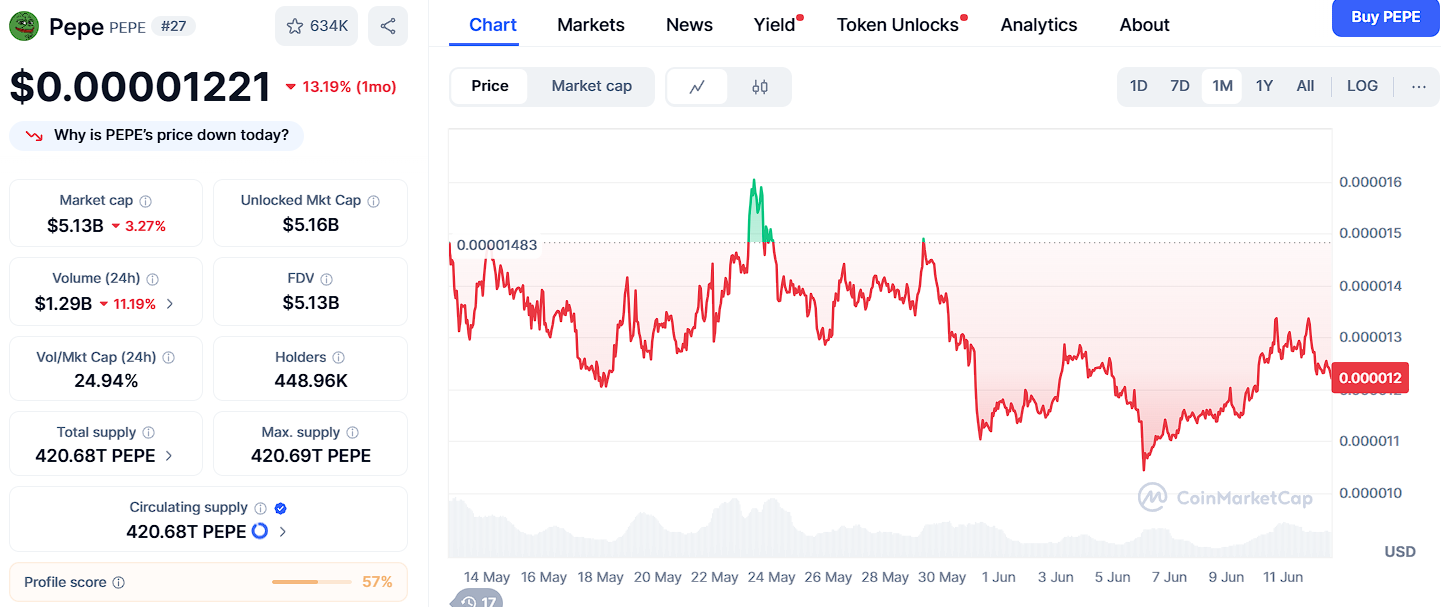This screenshot has width=1441, height=607.
Task: Click the $0.00001221 price heading
Action: (140, 87)
